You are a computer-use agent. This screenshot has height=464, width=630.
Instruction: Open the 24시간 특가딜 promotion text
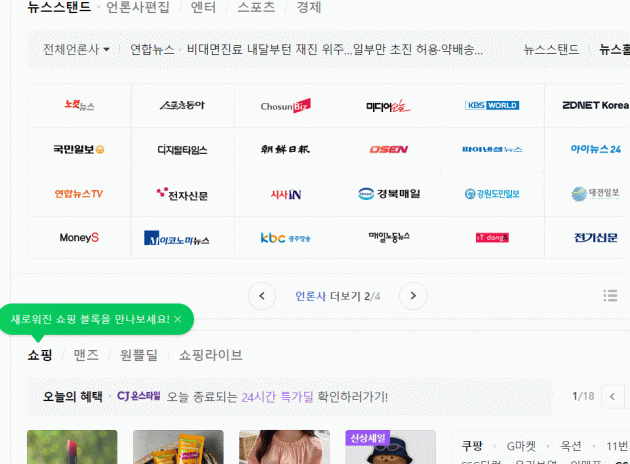coord(277,397)
